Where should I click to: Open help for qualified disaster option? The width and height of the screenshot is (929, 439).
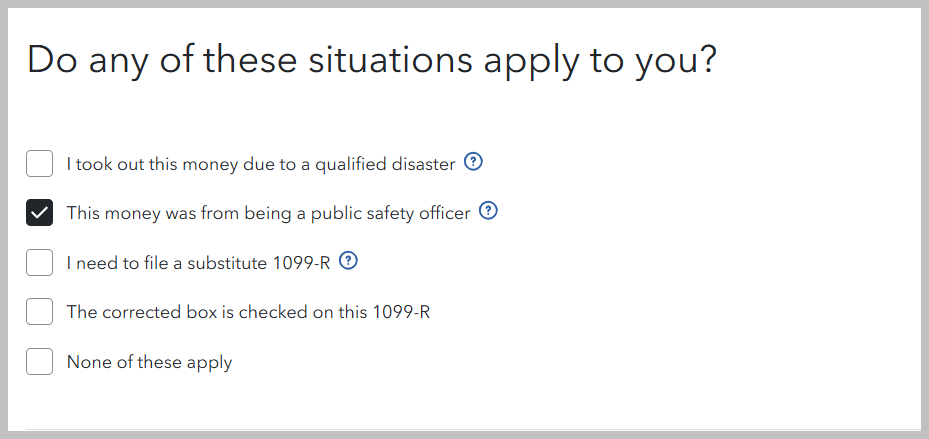(473, 162)
